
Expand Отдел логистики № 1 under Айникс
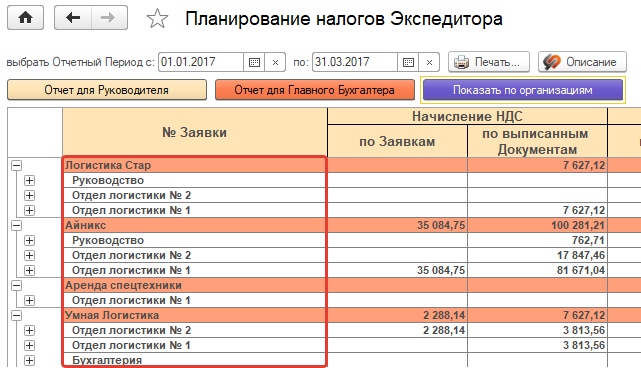coord(29,270)
